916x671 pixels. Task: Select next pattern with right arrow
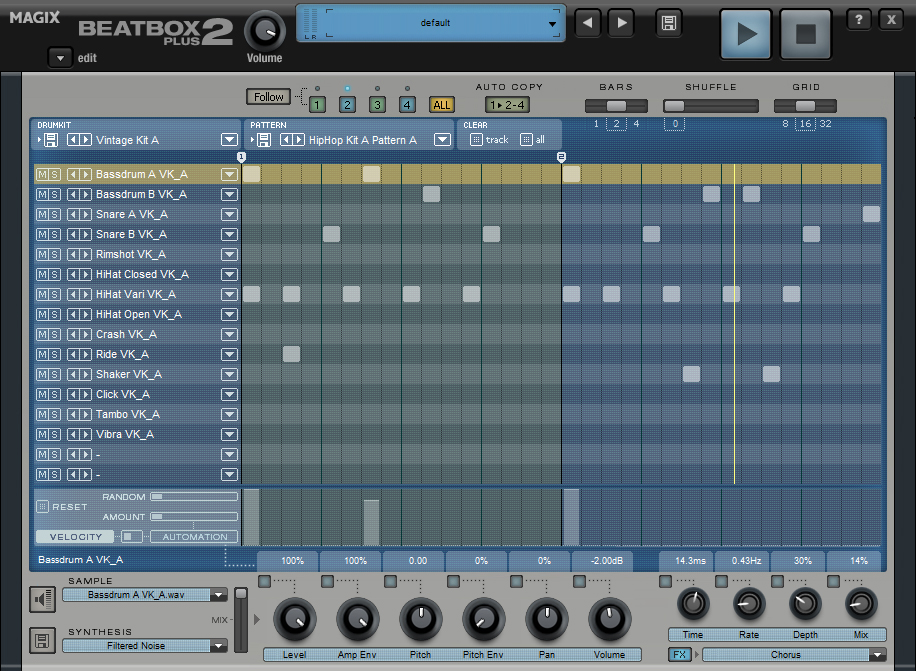299,140
